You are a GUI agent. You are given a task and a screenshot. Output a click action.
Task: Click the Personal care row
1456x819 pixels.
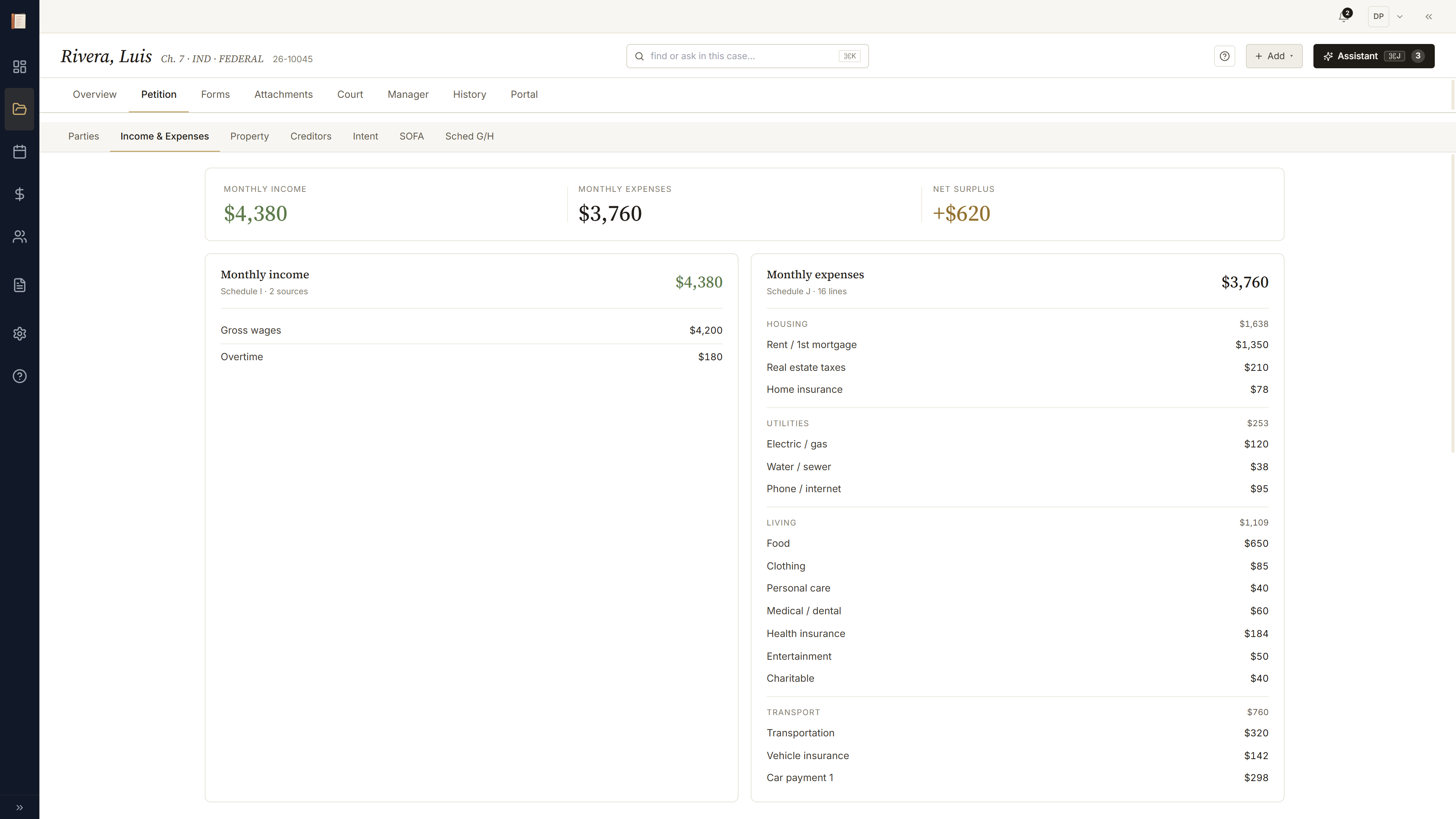(x=1017, y=588)
